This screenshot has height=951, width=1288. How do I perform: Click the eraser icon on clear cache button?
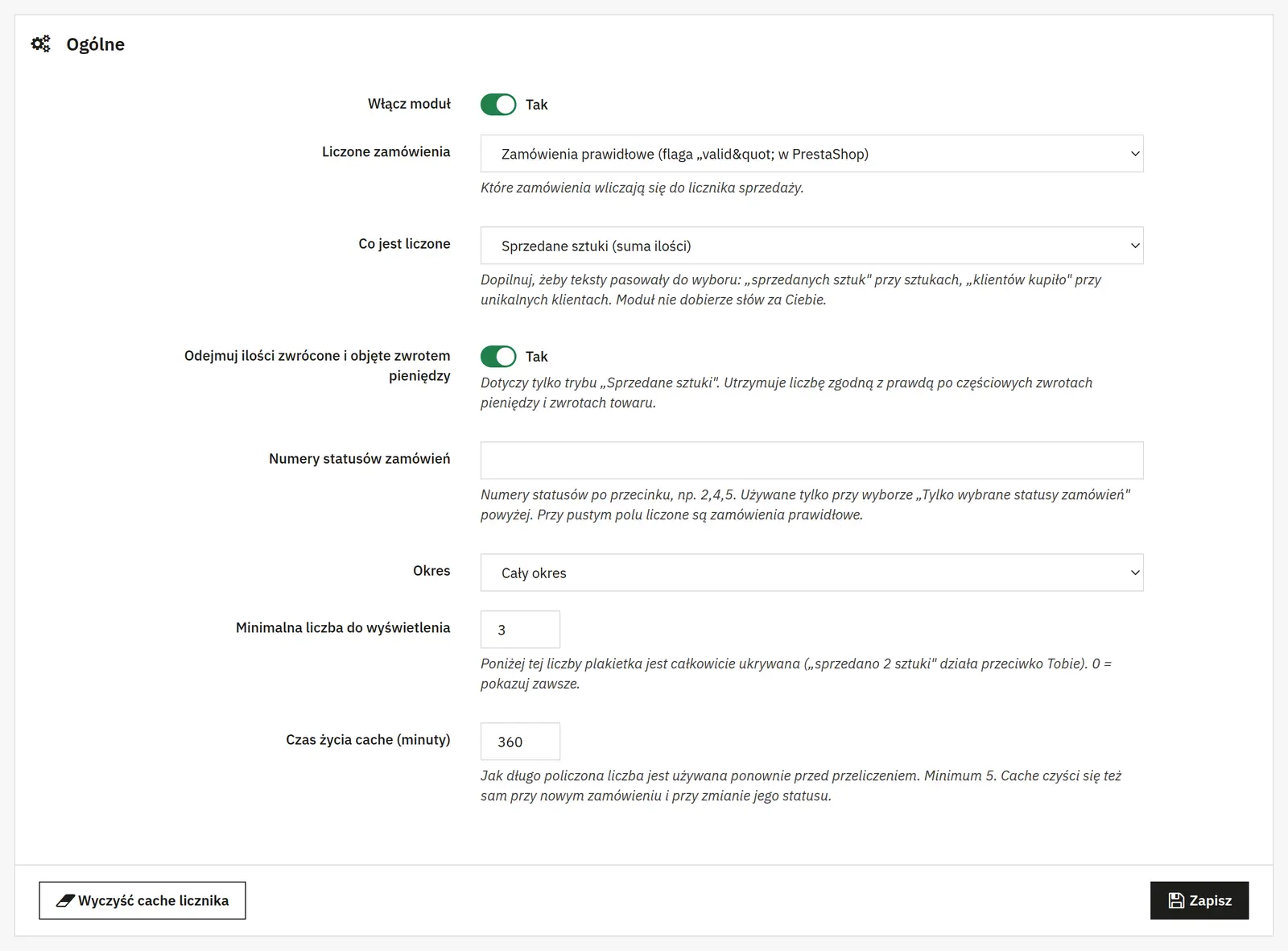pos(65,900)
